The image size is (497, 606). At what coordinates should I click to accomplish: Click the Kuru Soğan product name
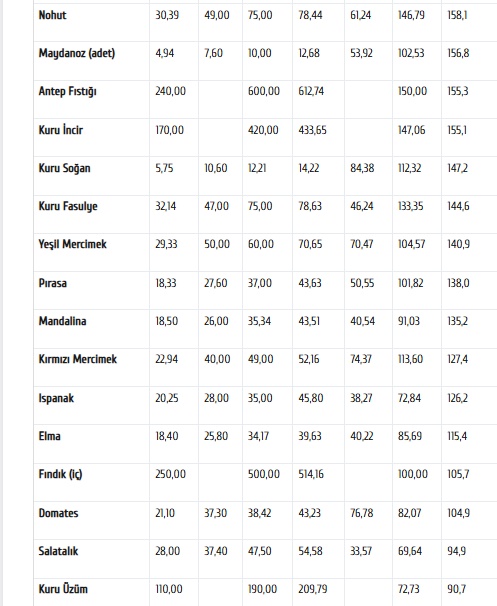pos(64,168)
